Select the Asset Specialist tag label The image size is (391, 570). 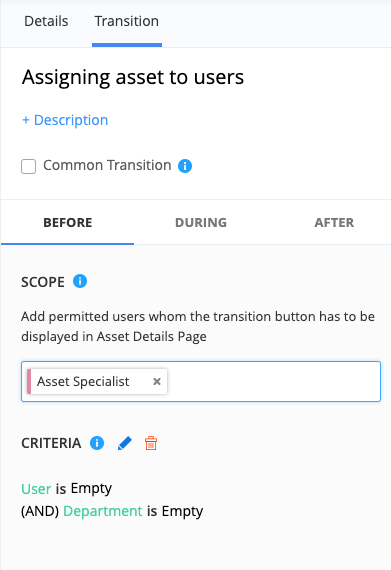[83, 381]
